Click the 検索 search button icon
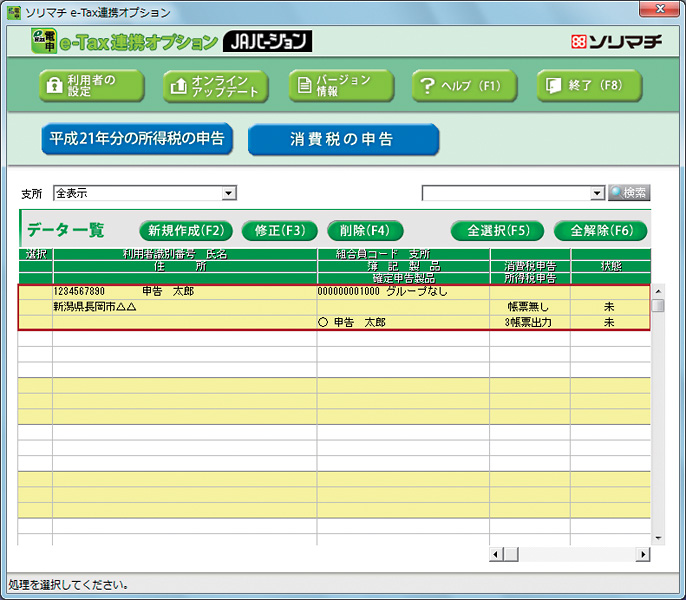686x600 pixels. coord(616,192)
